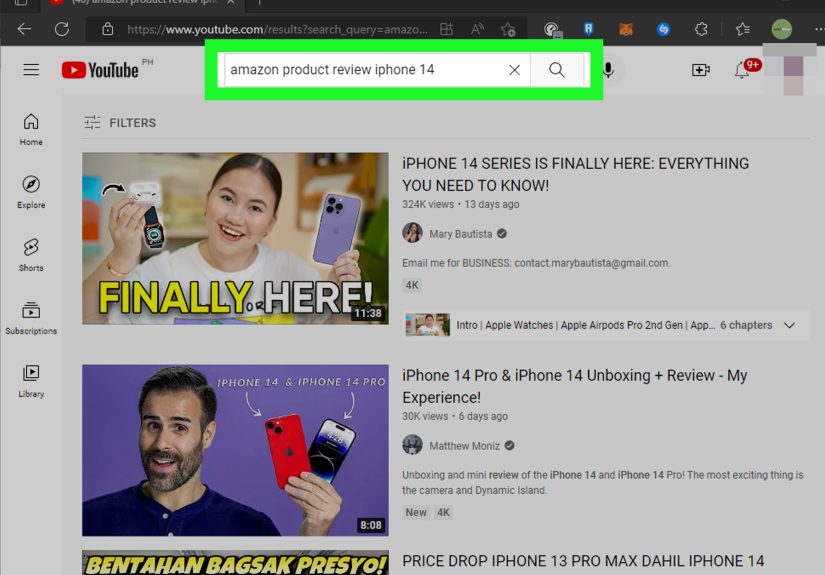
Task: Open Home in the sidebar
Action: point(31,129)
